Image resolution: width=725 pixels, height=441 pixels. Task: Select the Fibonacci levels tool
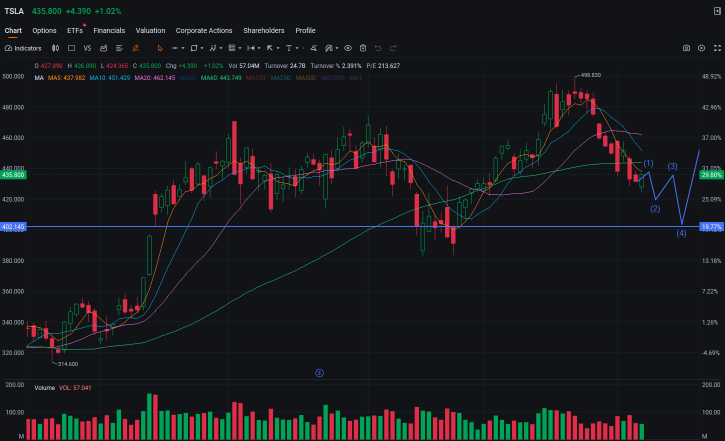pyautogui.click(x=232, y=48)
